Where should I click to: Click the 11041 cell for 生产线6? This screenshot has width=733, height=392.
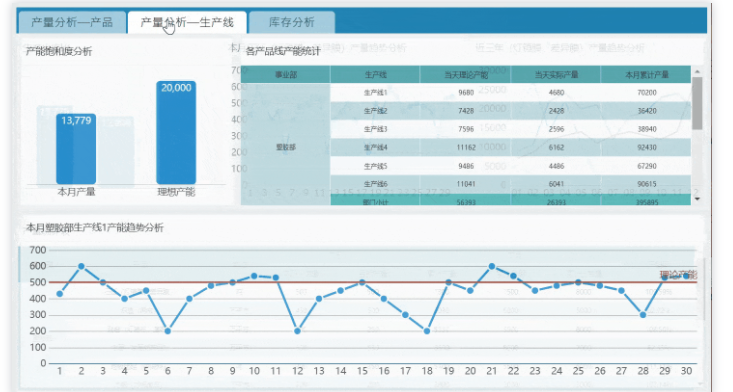coord(466,184)
